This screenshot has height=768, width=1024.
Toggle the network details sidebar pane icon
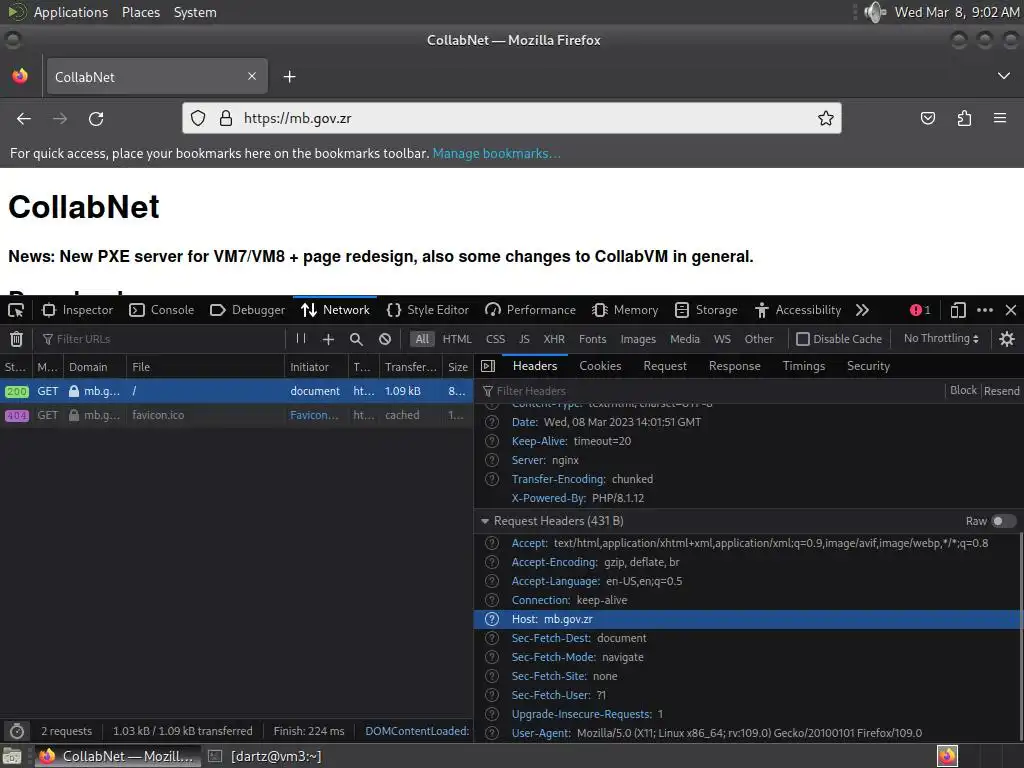pos(488,366)
